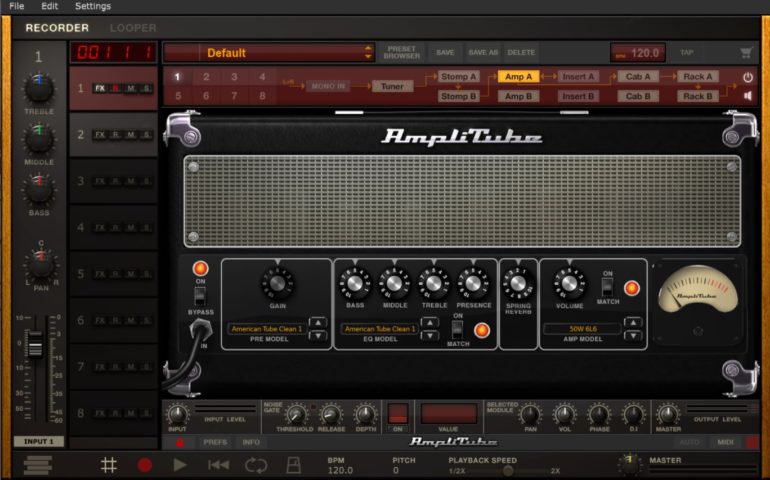
Task: Toggle the noise gate ON button
Action: coord(398,414)
